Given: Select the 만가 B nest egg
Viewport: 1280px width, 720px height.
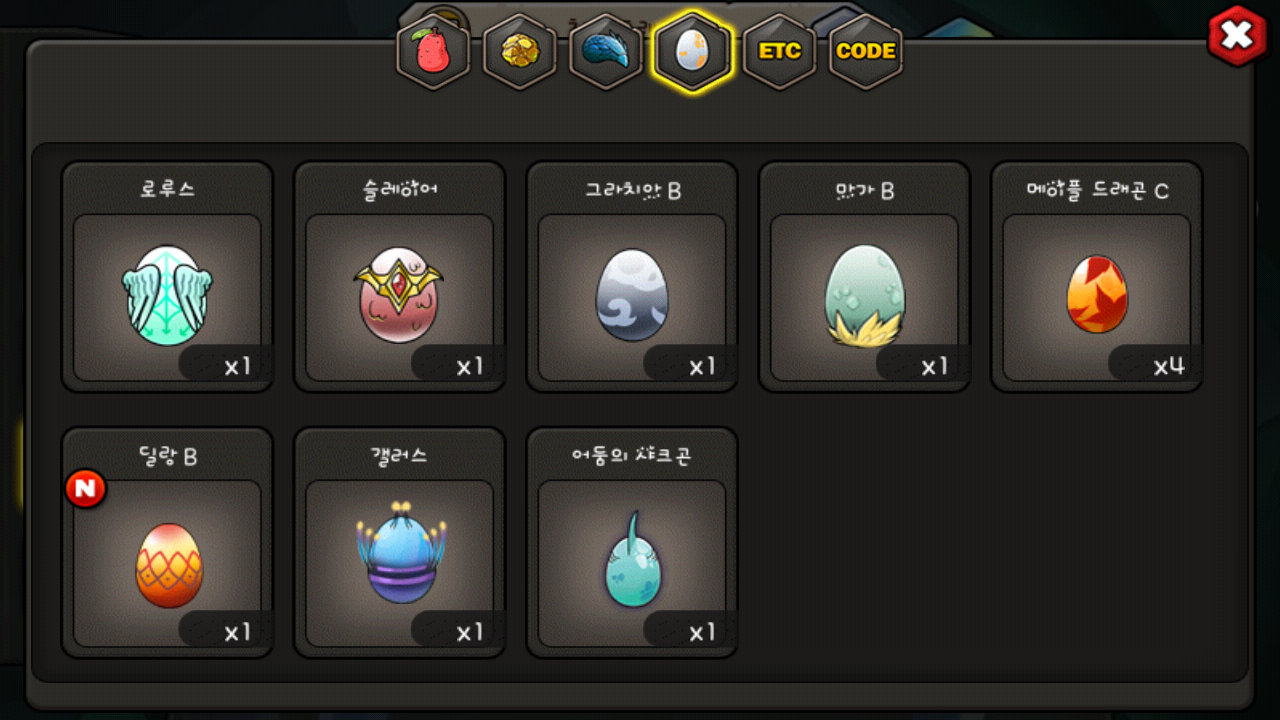Looking at the screenshot, I should click(x=864, y=297).
